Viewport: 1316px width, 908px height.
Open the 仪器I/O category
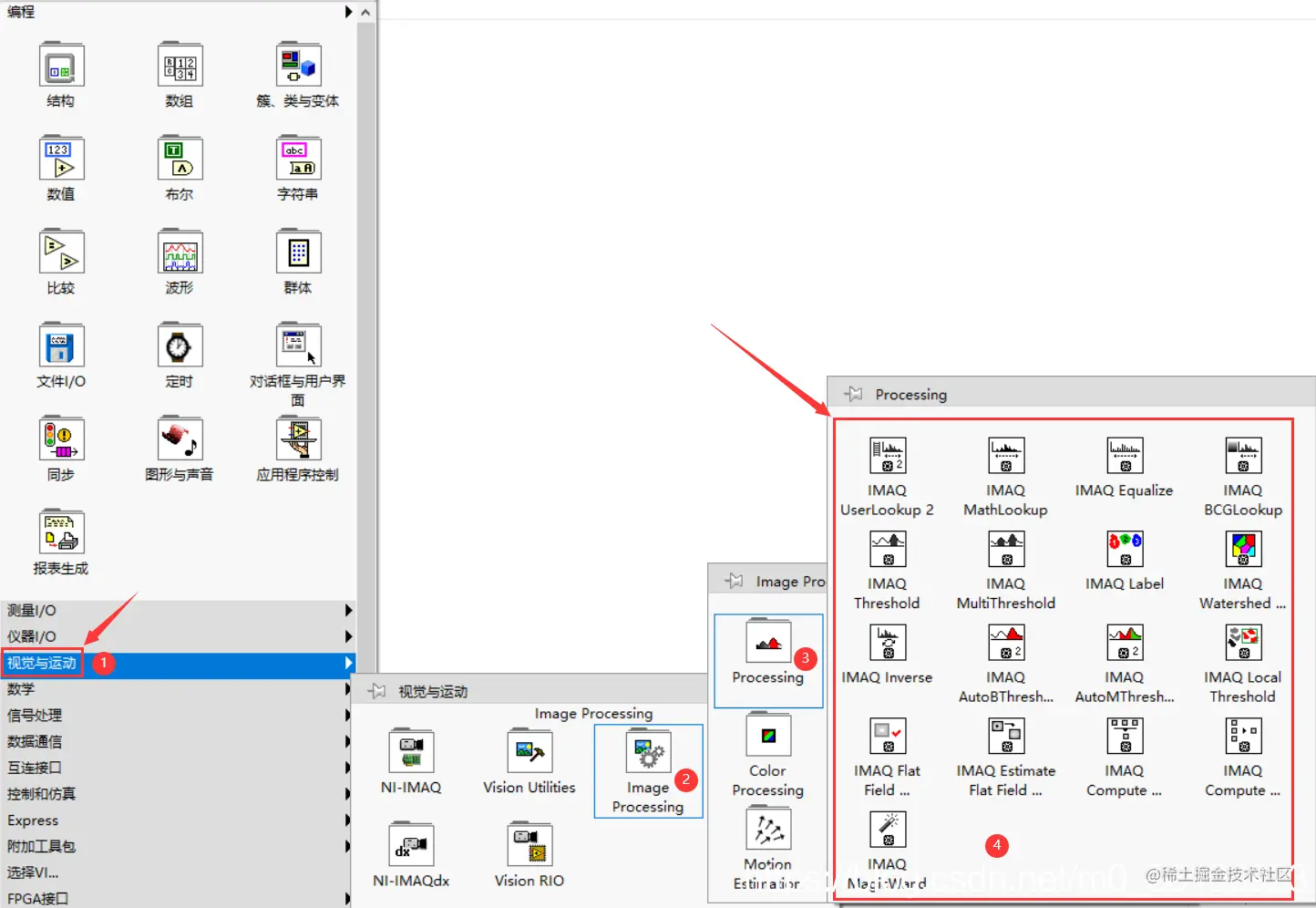tap(178, 636)
